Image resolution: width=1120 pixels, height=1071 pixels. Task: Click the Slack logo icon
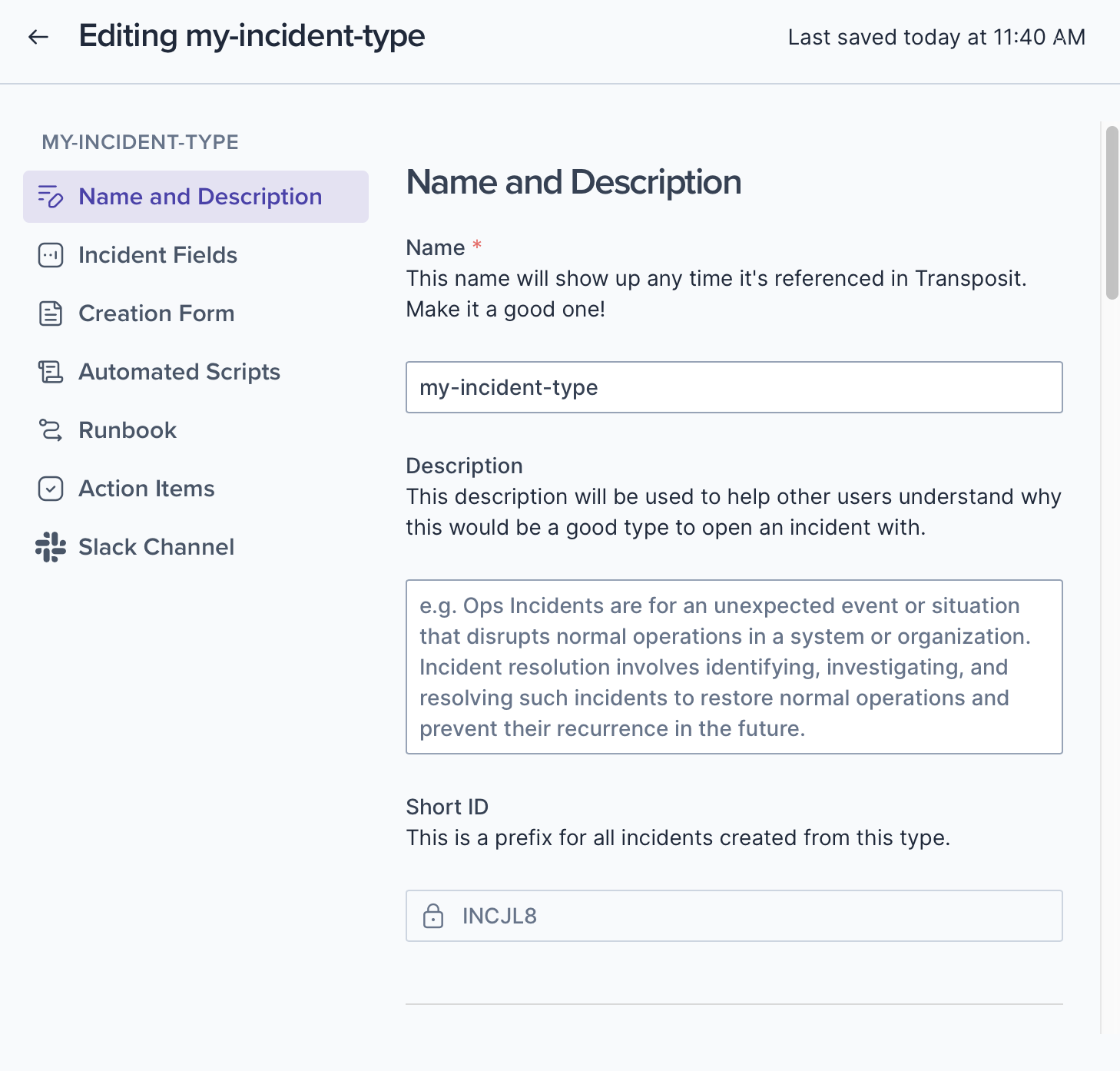pyautogui.click(x=51, y=547)
